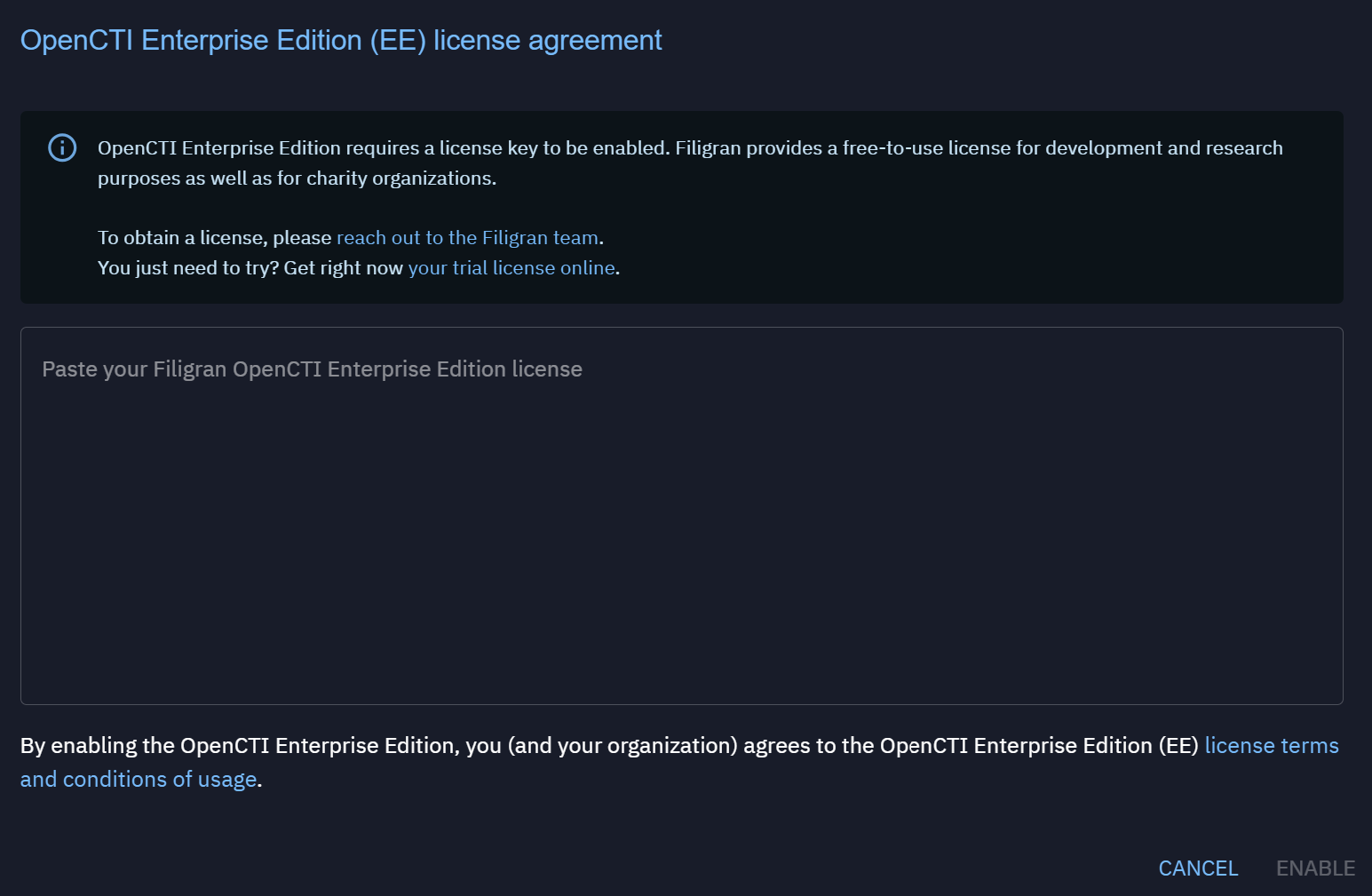
Task: Follow the 'your trial license online' link
Action: click(512, 268)
